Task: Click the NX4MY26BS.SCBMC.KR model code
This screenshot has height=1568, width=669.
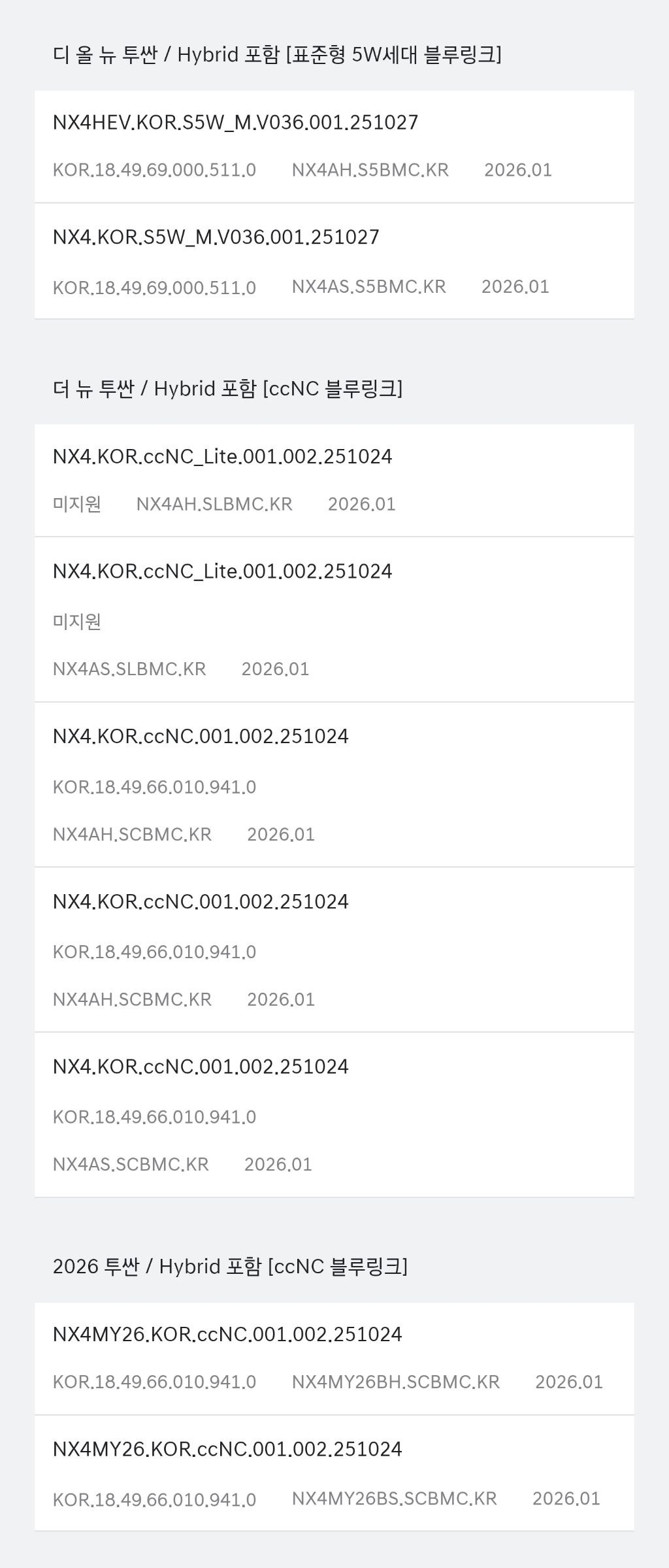Action: pos(394,1499)
